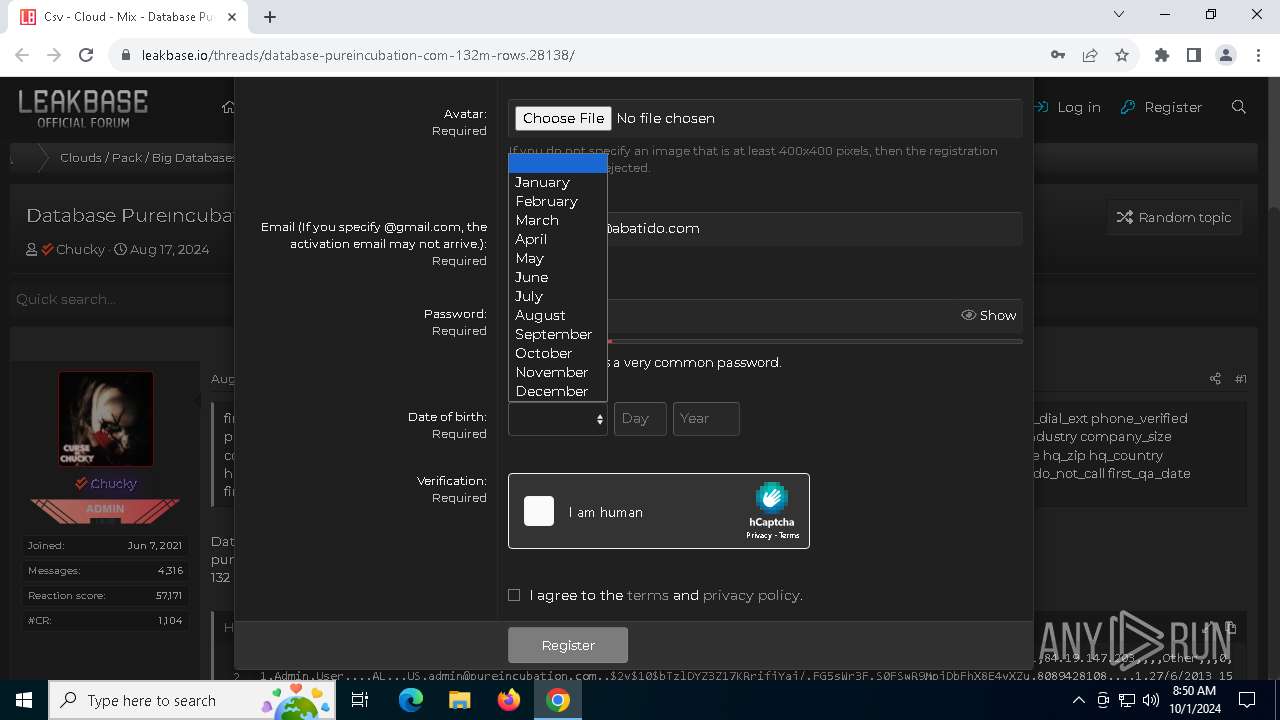Open the Chrome profile avatar
This screenshot has width=1280, height=720.
point(1225,55)
